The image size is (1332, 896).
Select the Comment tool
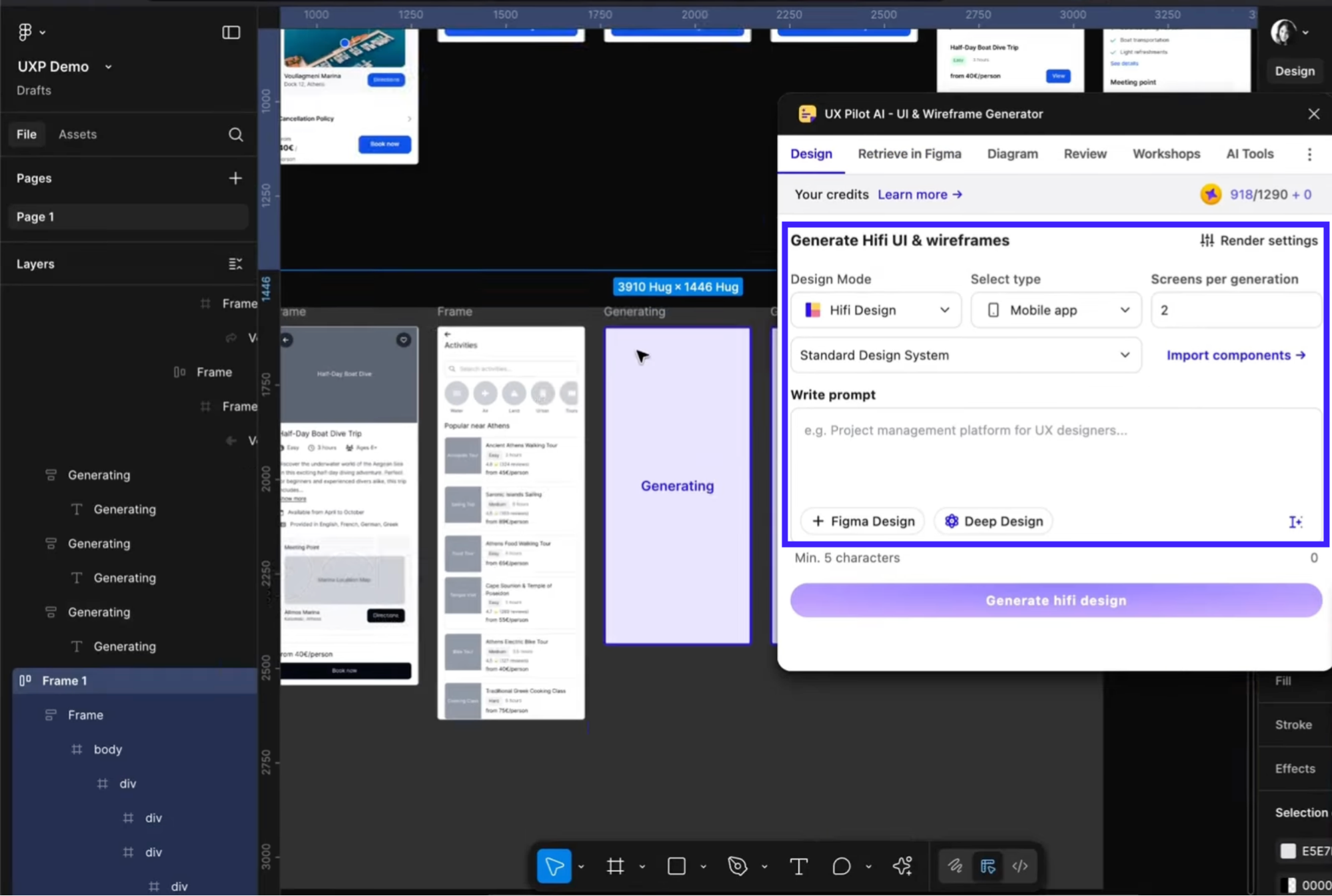841,866
